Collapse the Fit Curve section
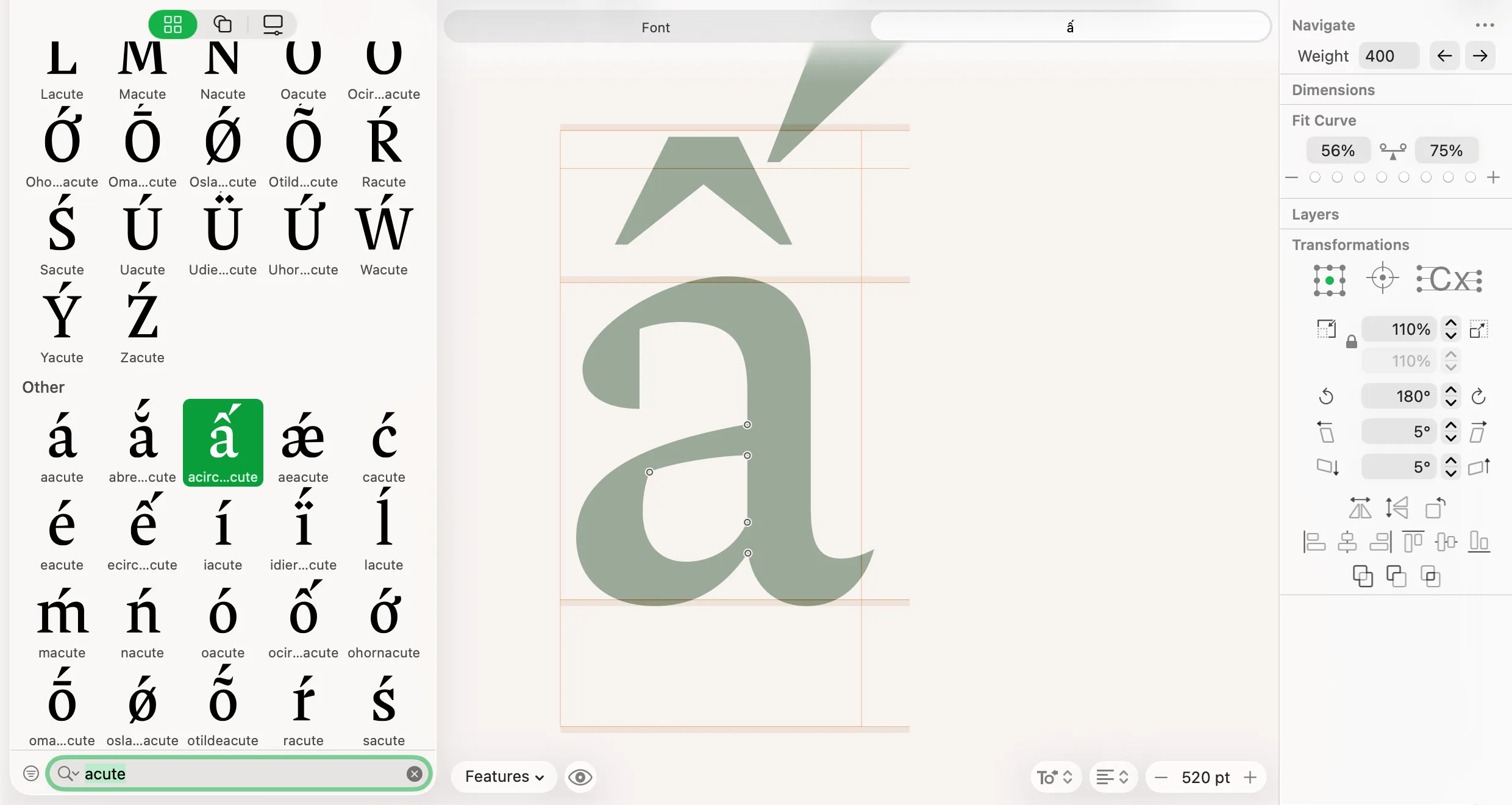The height and width of the screenshot is (805, 1512). click(x=1324, y=120)
